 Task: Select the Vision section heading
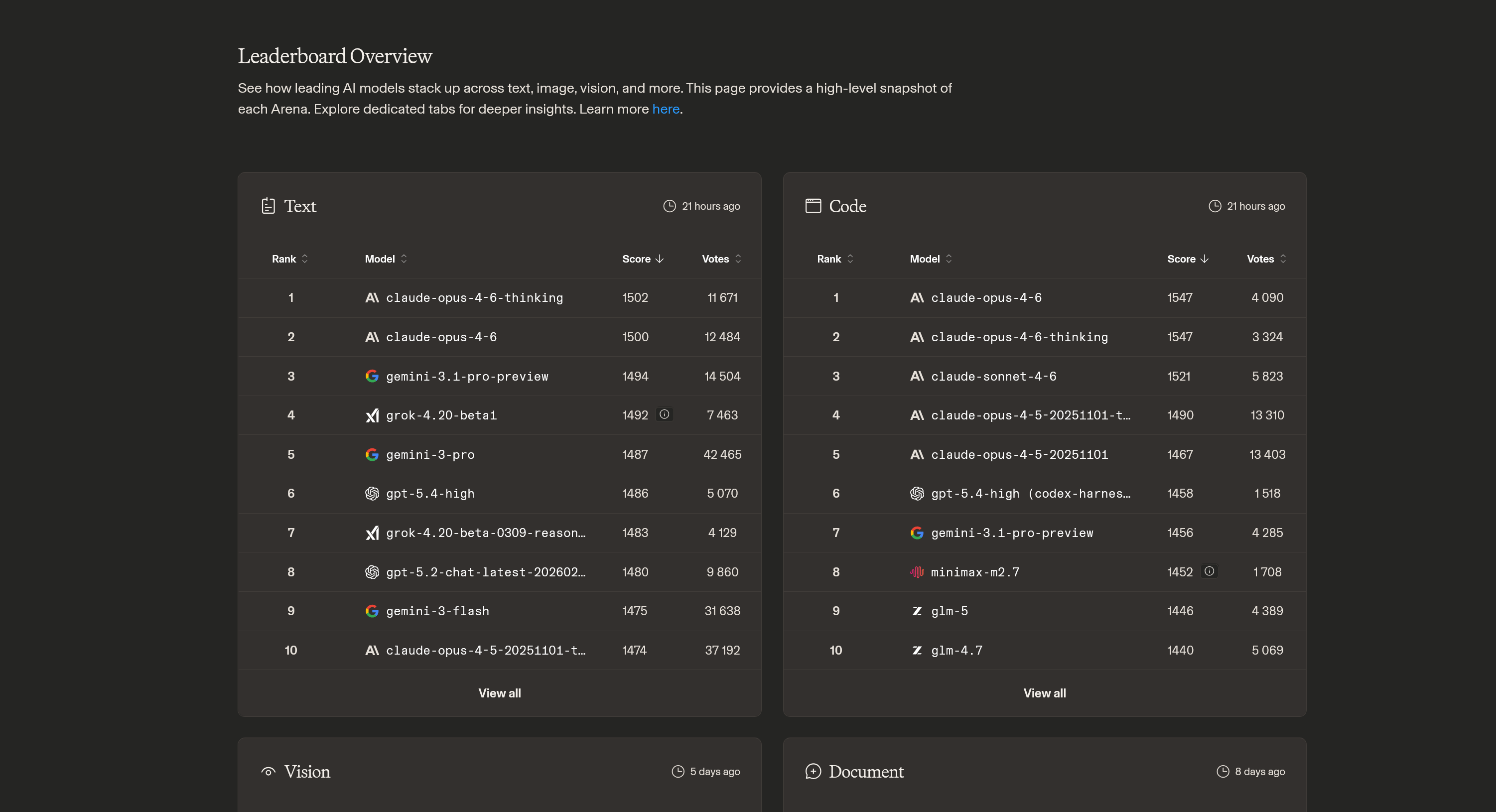pyautogui.click(x=307, y=771)
